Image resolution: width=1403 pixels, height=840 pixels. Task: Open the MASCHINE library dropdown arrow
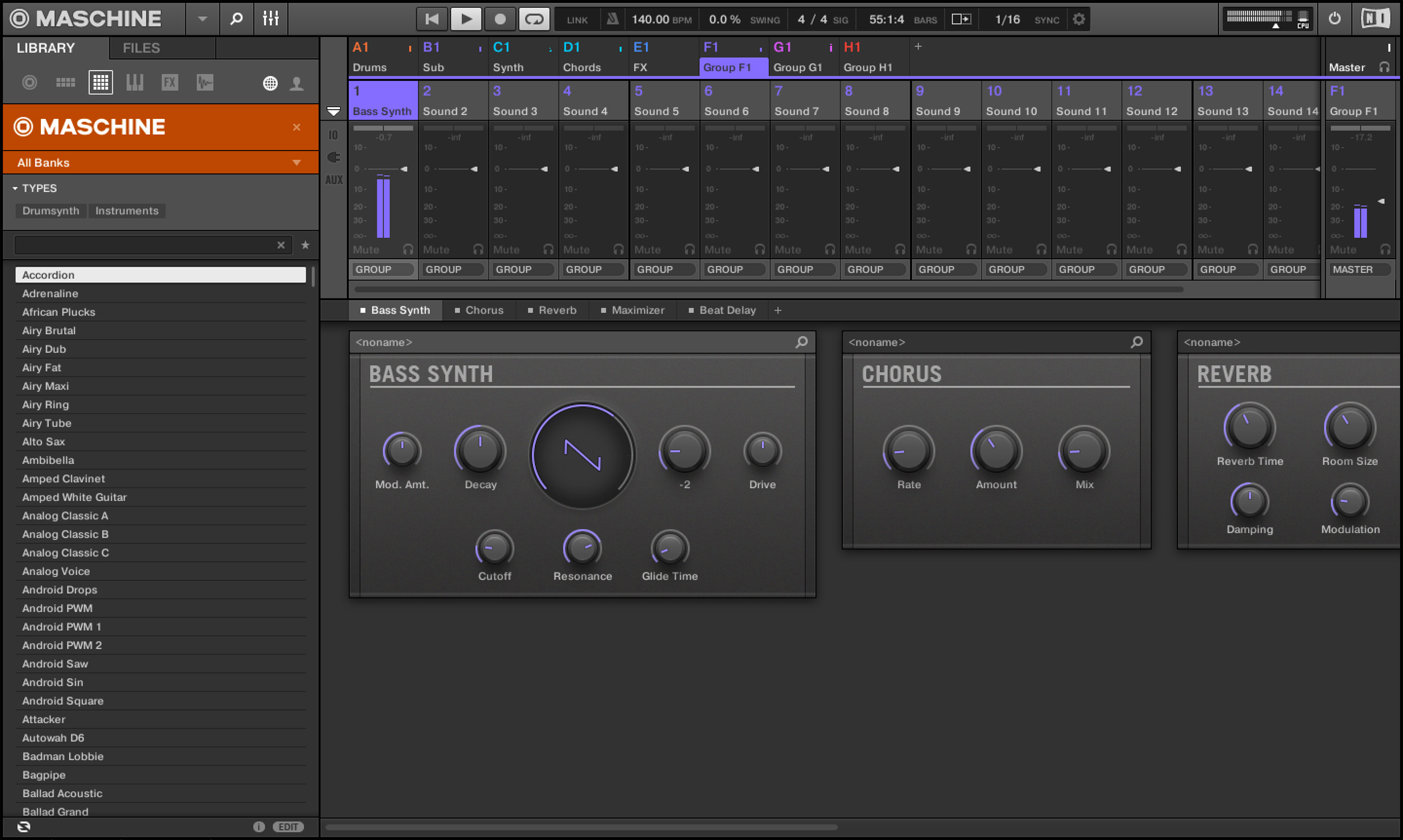tap(202, 19)
